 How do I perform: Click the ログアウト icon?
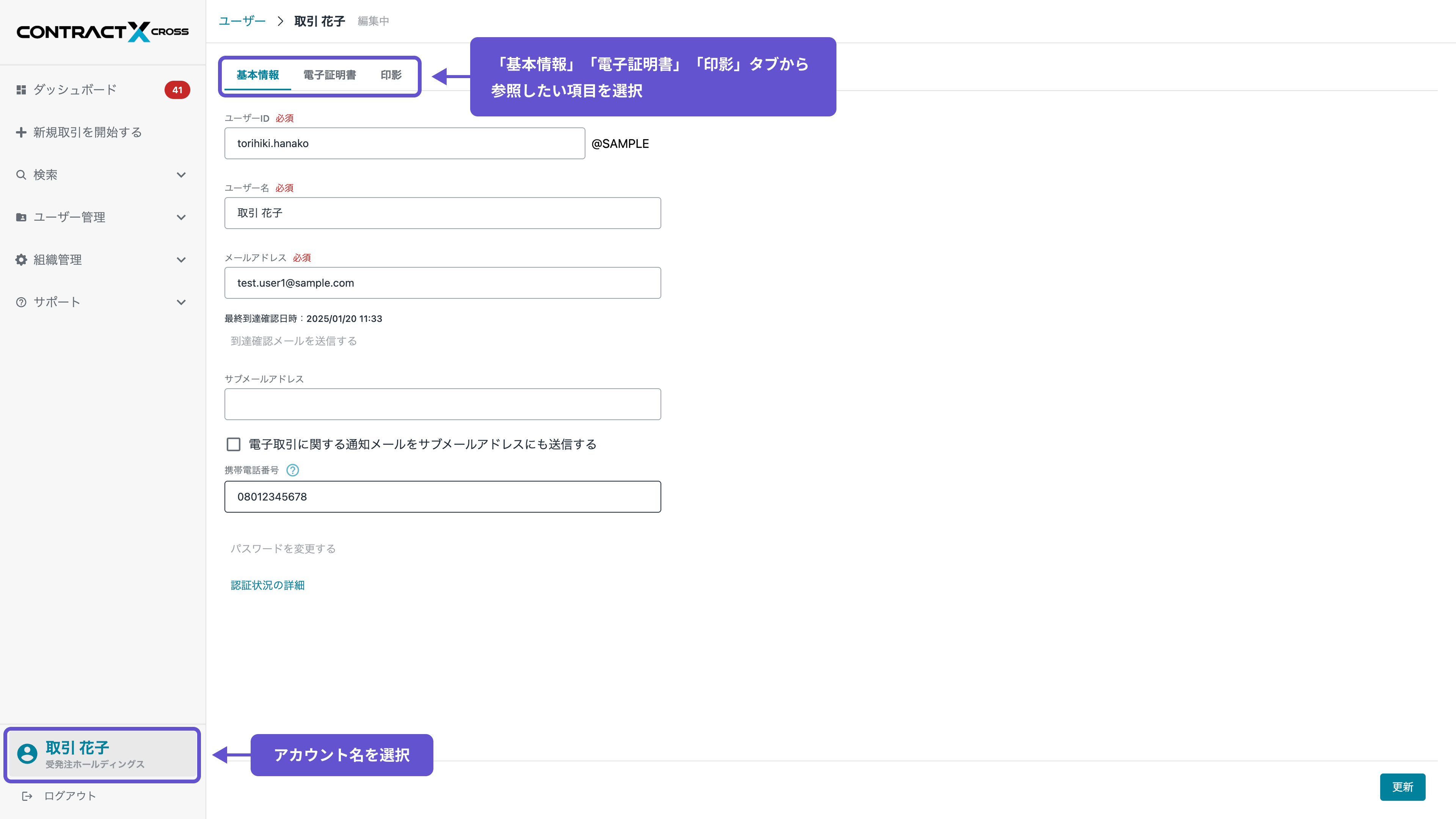(27, 795)
